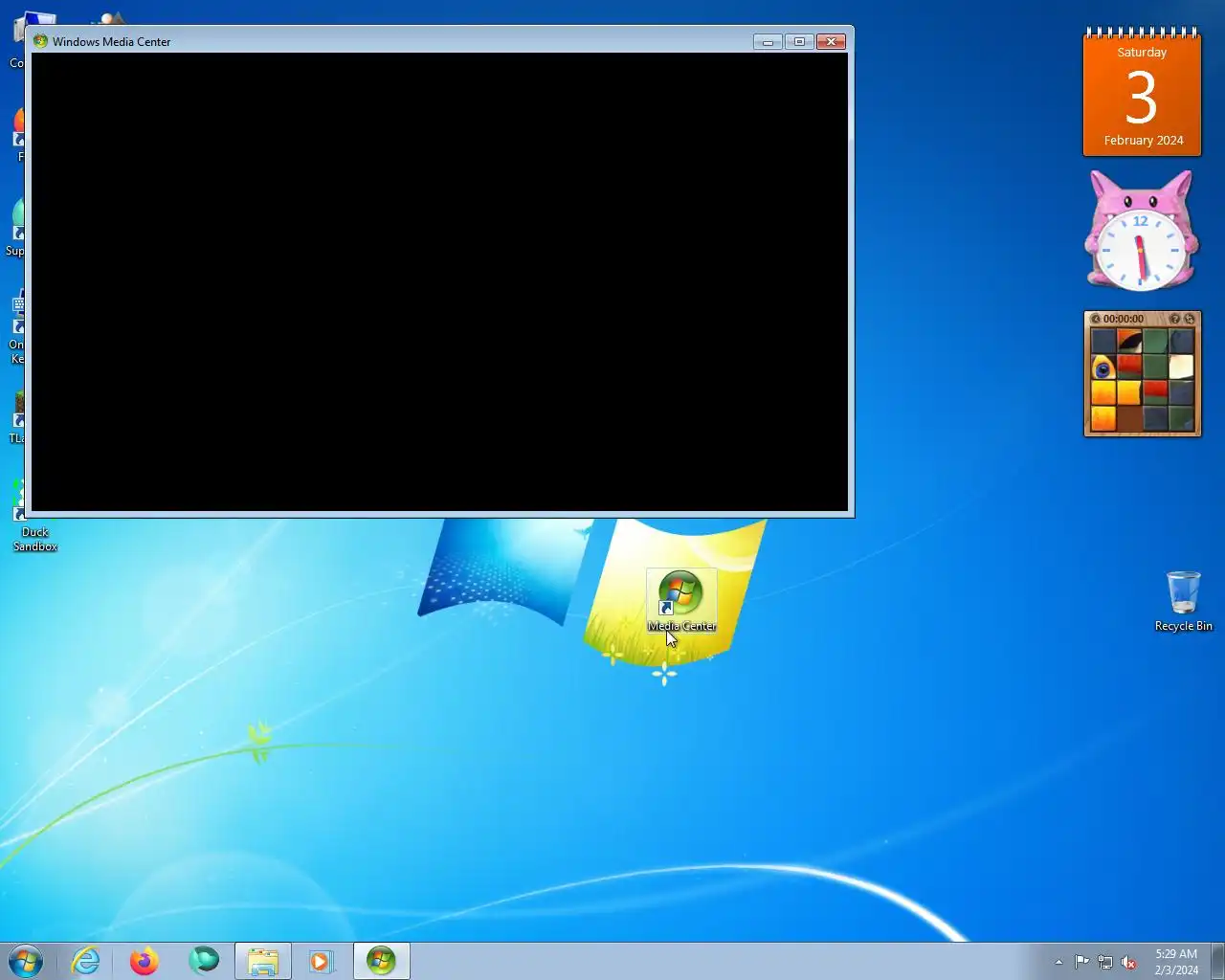Click the white puzzle tile
This screenshot has width=1225, height=980.
pos(1181,367)
